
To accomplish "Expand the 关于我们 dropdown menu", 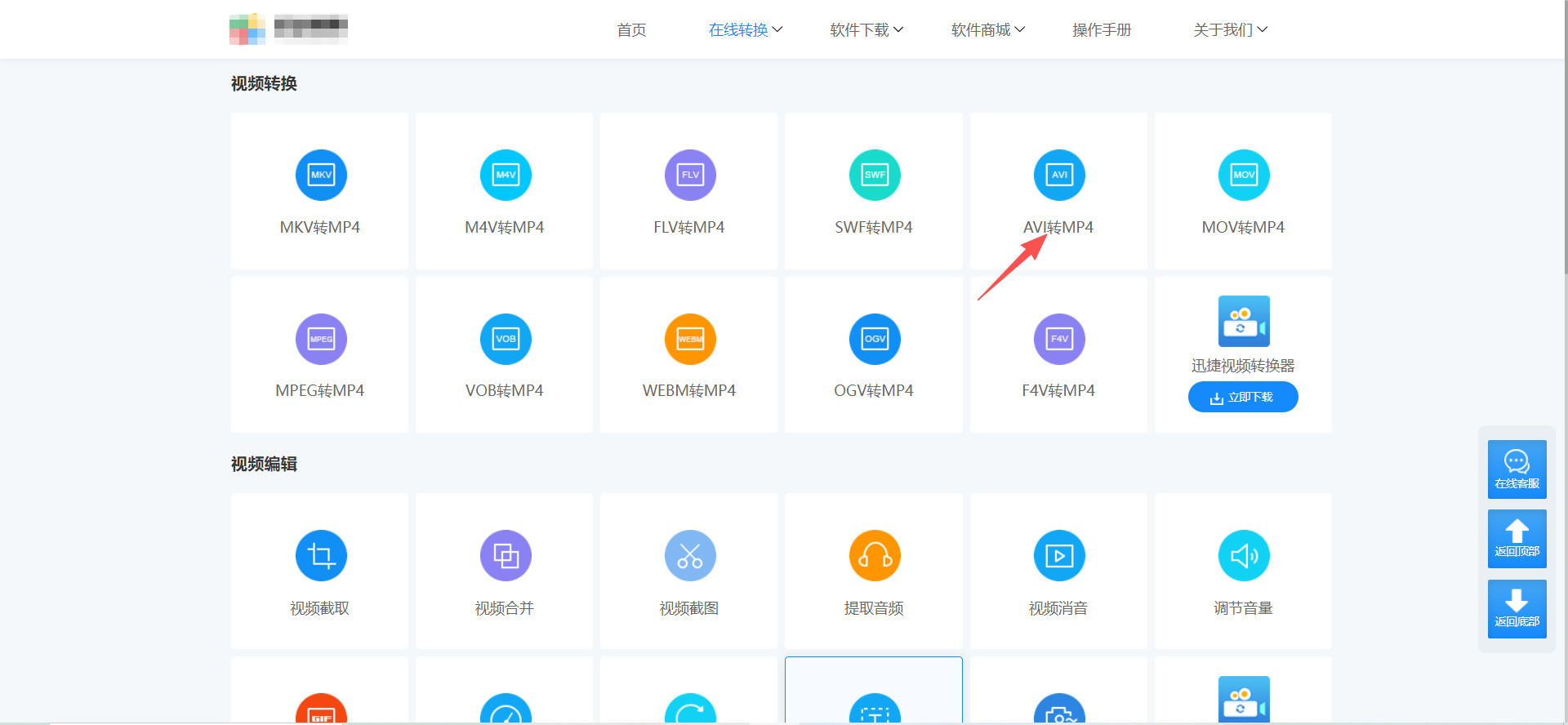I will tap(1231, 30).
